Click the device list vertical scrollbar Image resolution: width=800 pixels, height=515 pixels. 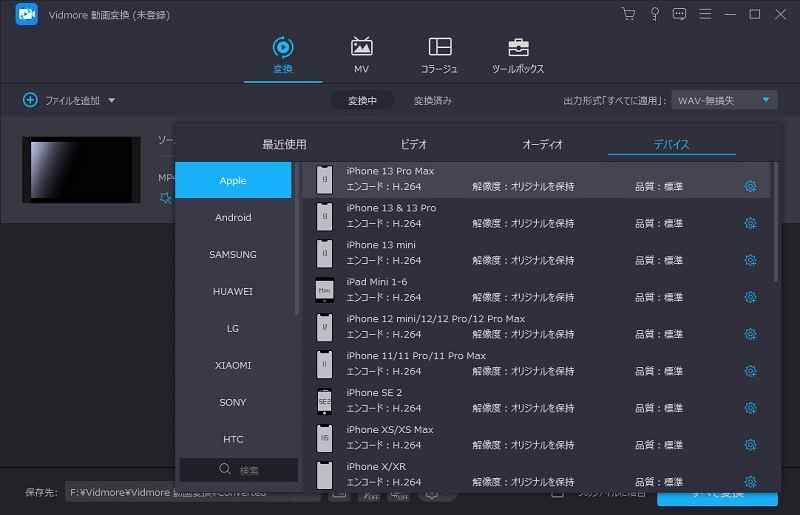point(776,222)
